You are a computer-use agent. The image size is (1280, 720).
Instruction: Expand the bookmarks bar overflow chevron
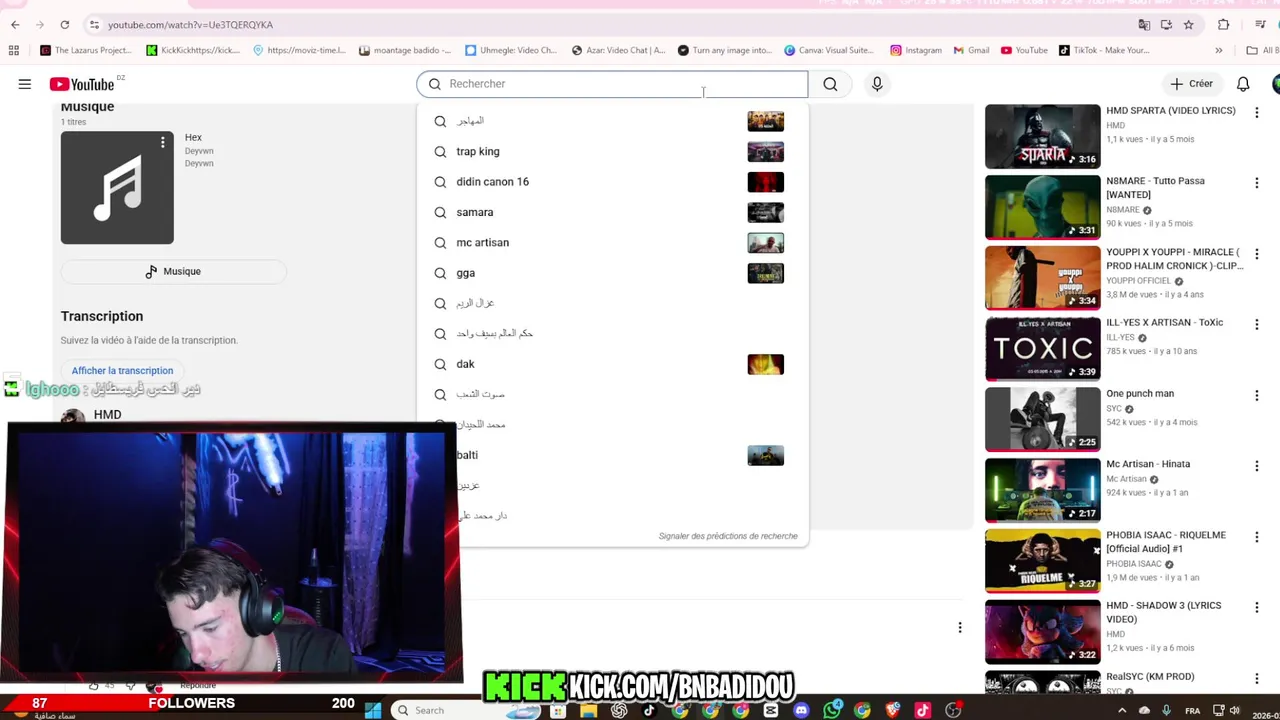point(1218,50)
